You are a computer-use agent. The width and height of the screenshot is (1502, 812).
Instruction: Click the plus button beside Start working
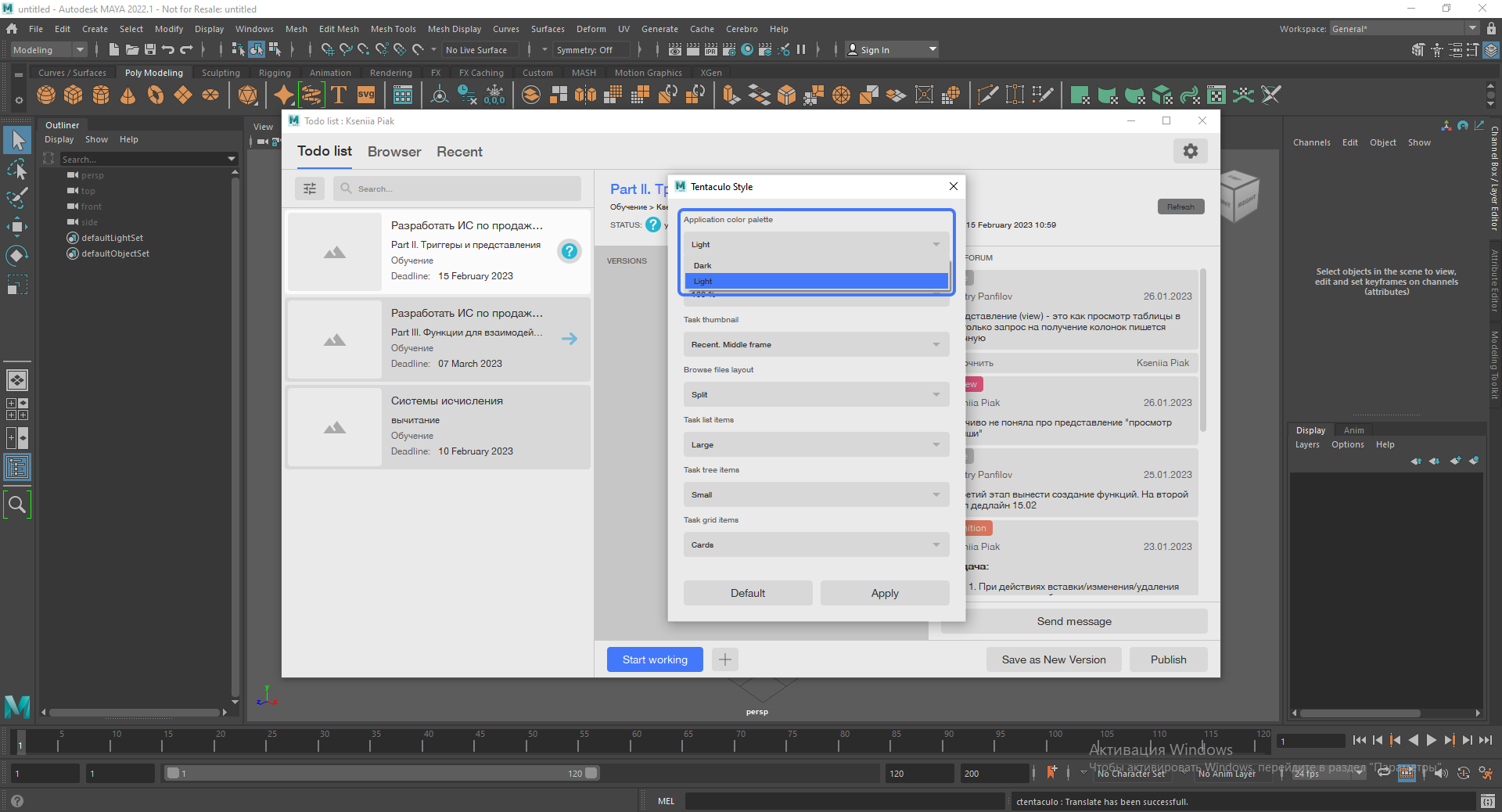pyautogui.click(x=725, y=659)
